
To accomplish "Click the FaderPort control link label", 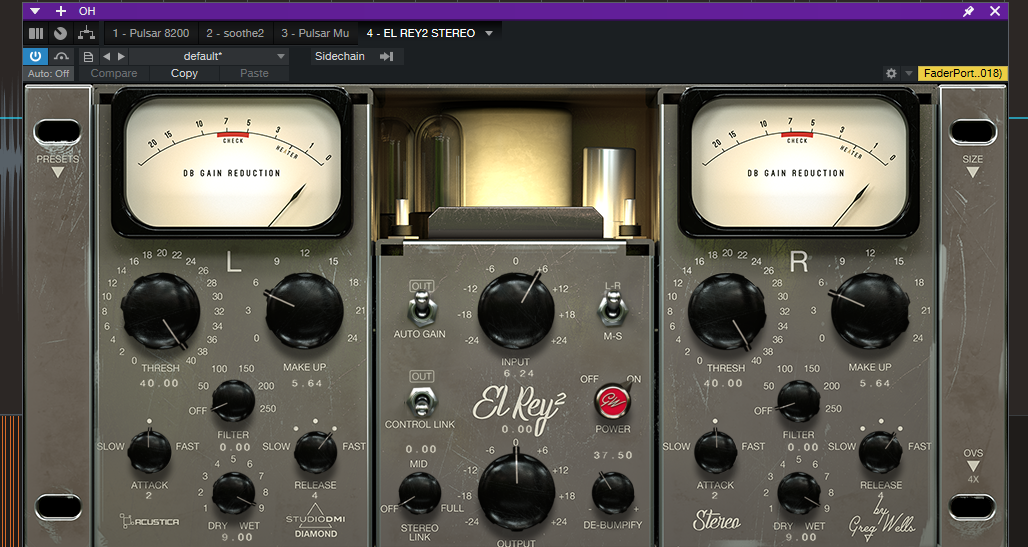I will point(962,73).
